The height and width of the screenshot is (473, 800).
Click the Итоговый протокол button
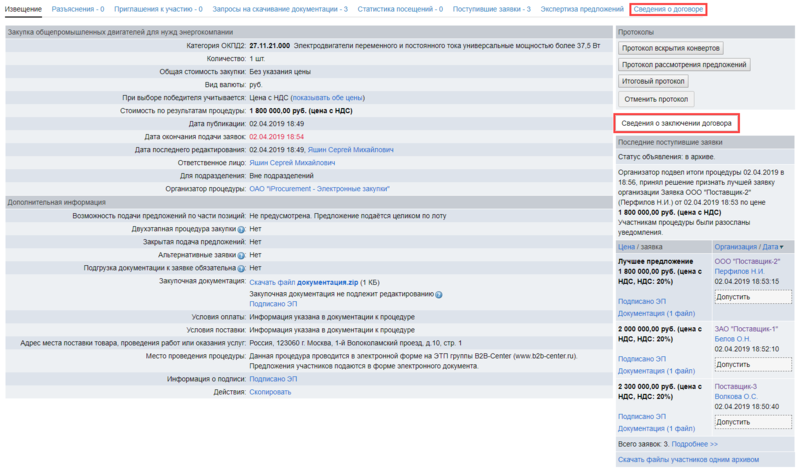653,81
